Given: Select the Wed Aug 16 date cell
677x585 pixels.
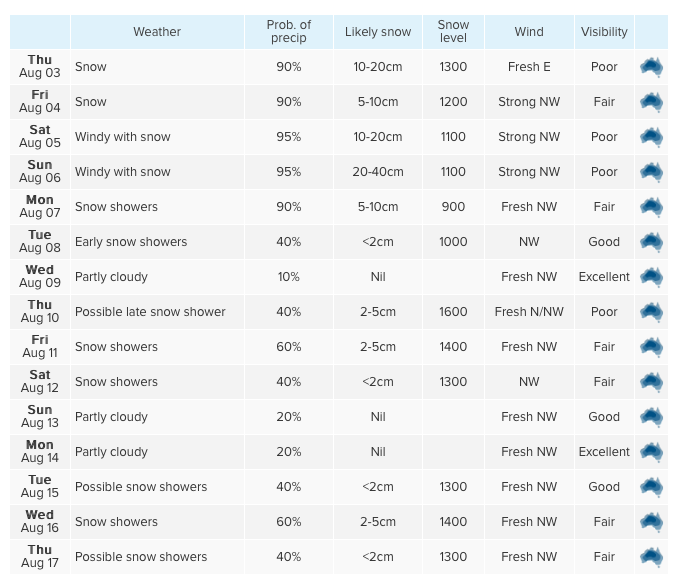Looking at the screenshot, I should pos(40,522).
